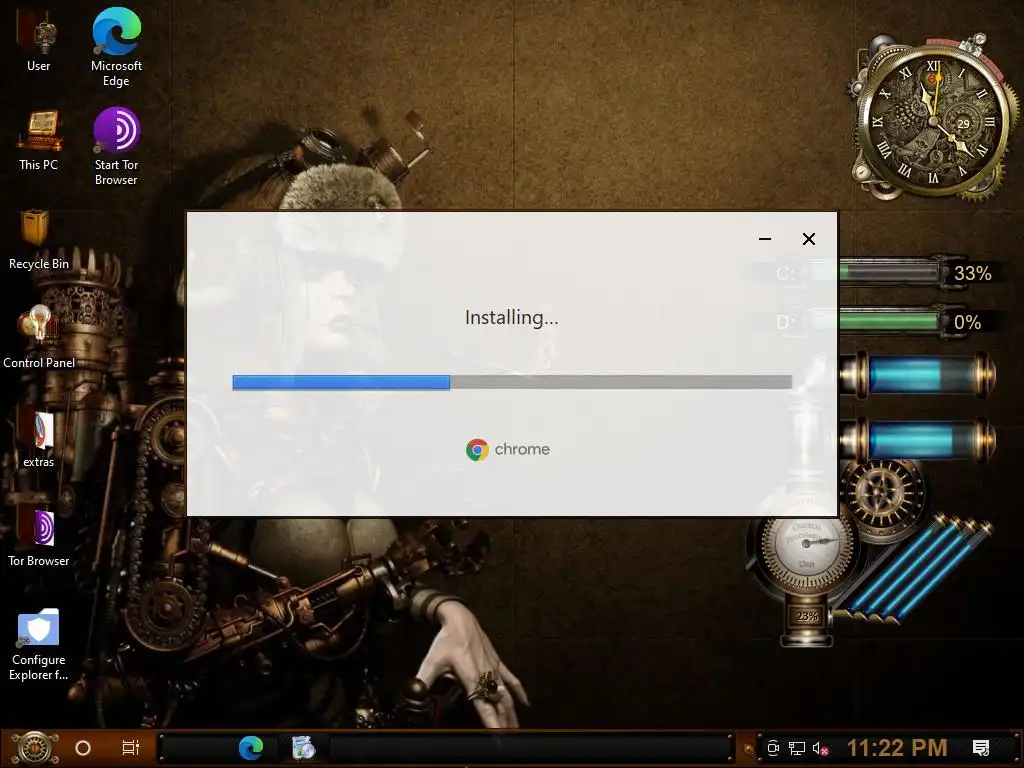Open Configure Explorer shortcut icon

click(x=39, y=645)
